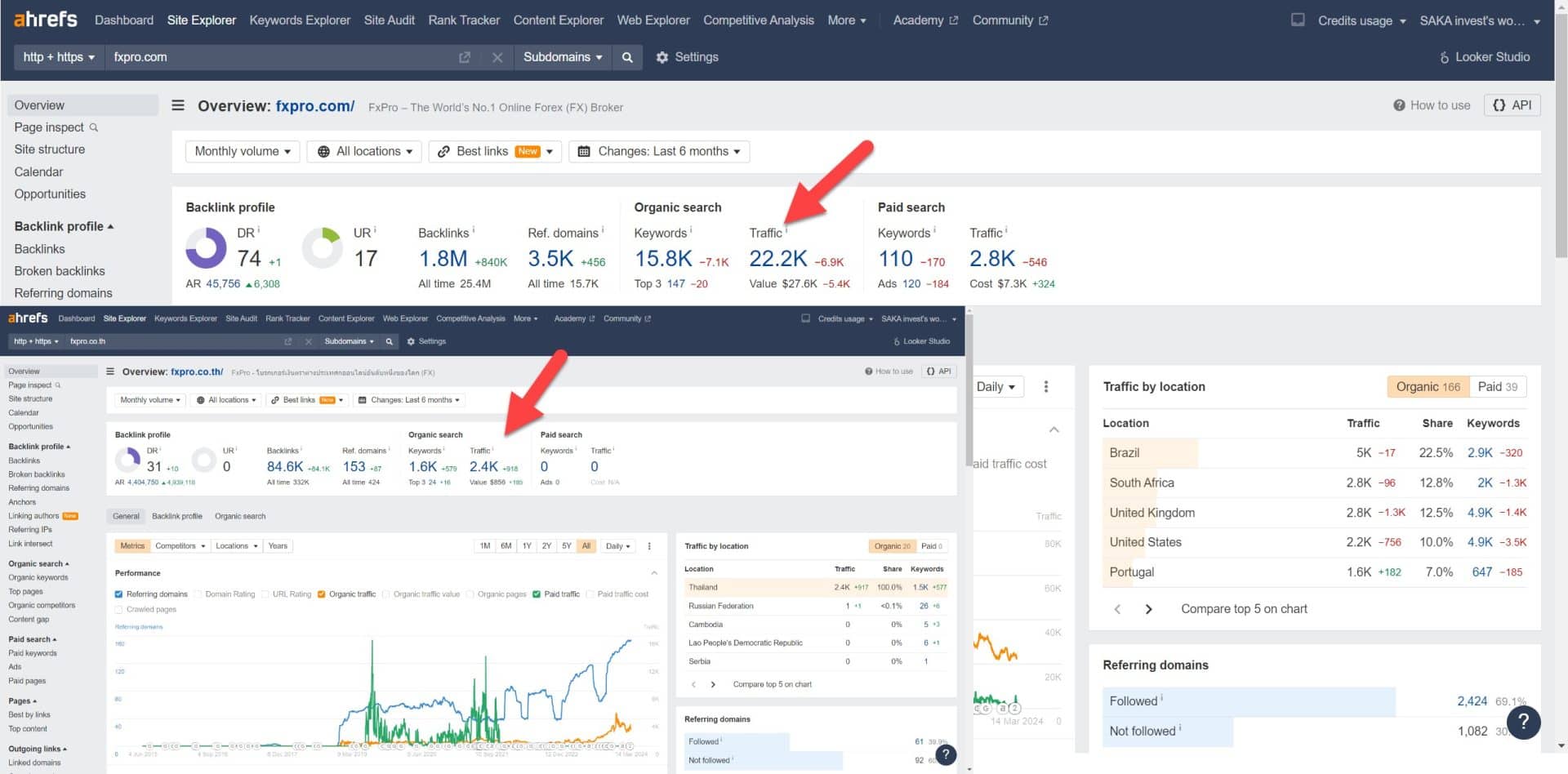Click the question-mark help button in fxpro.co.th overlay

point(945,755)
